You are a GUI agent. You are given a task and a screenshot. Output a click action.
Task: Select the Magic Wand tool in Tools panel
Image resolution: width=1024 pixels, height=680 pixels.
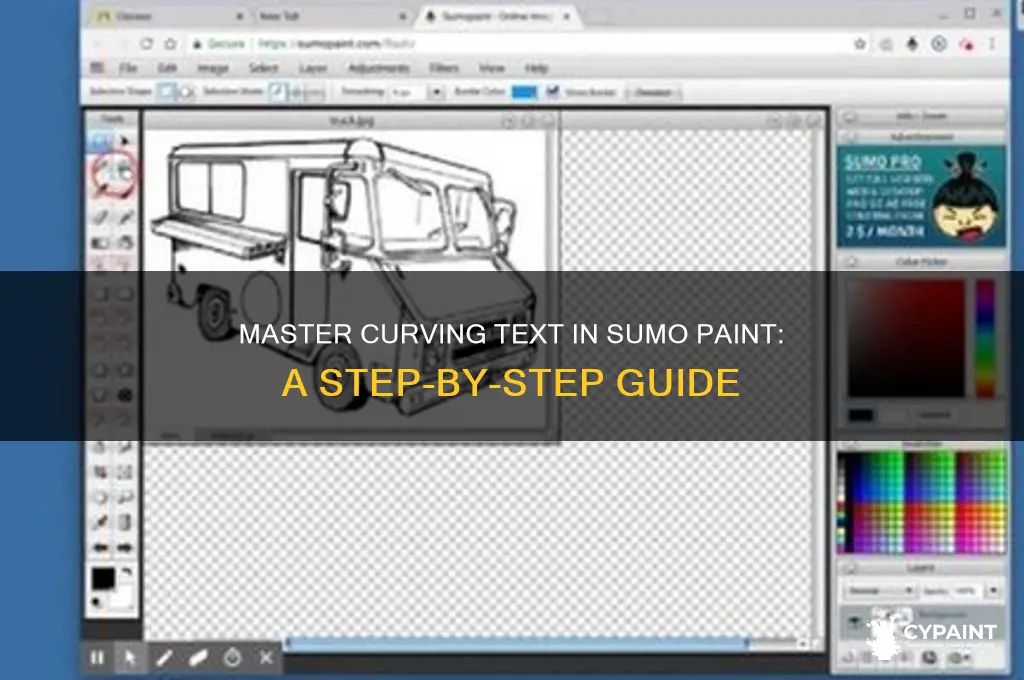point(124,172)
